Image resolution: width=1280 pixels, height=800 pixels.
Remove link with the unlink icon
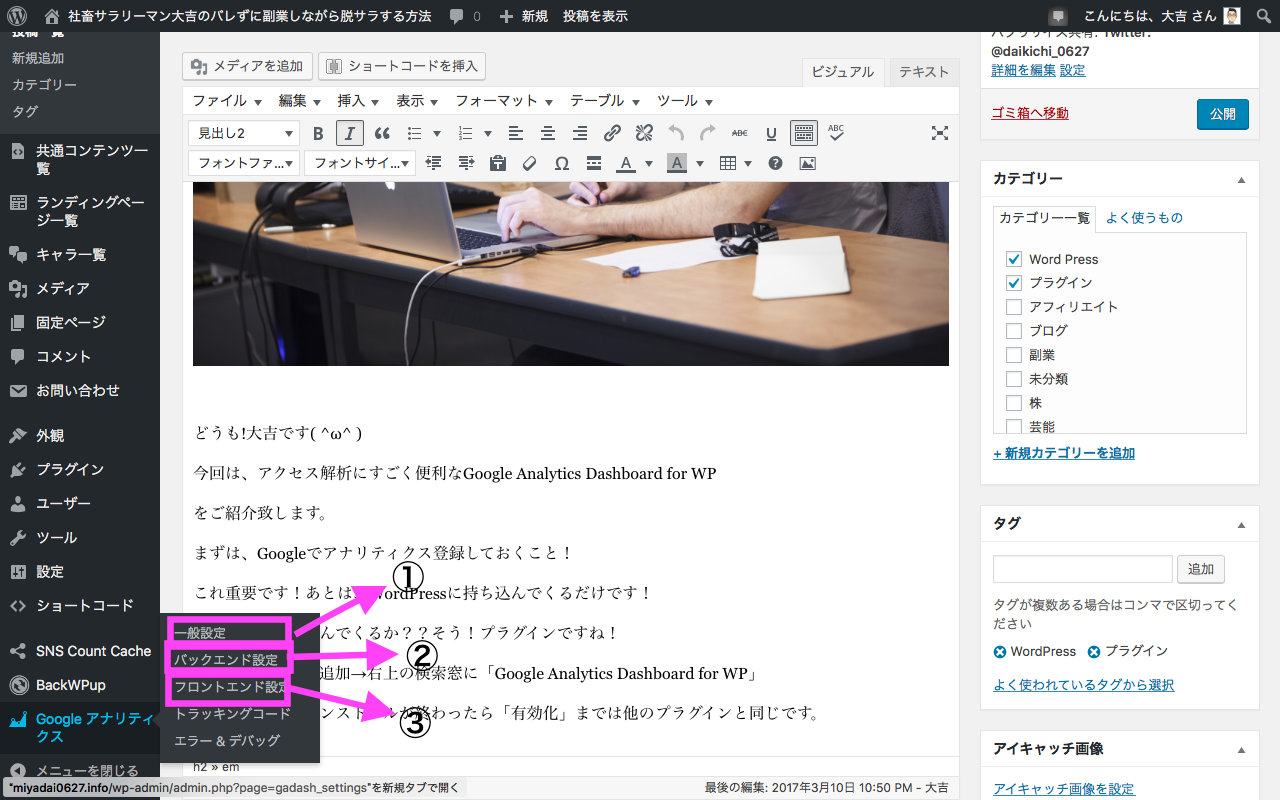point(644,133)
